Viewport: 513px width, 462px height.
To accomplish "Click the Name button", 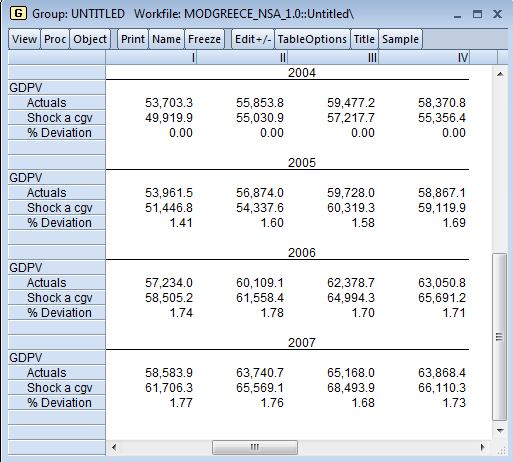I will pos(166,39).
